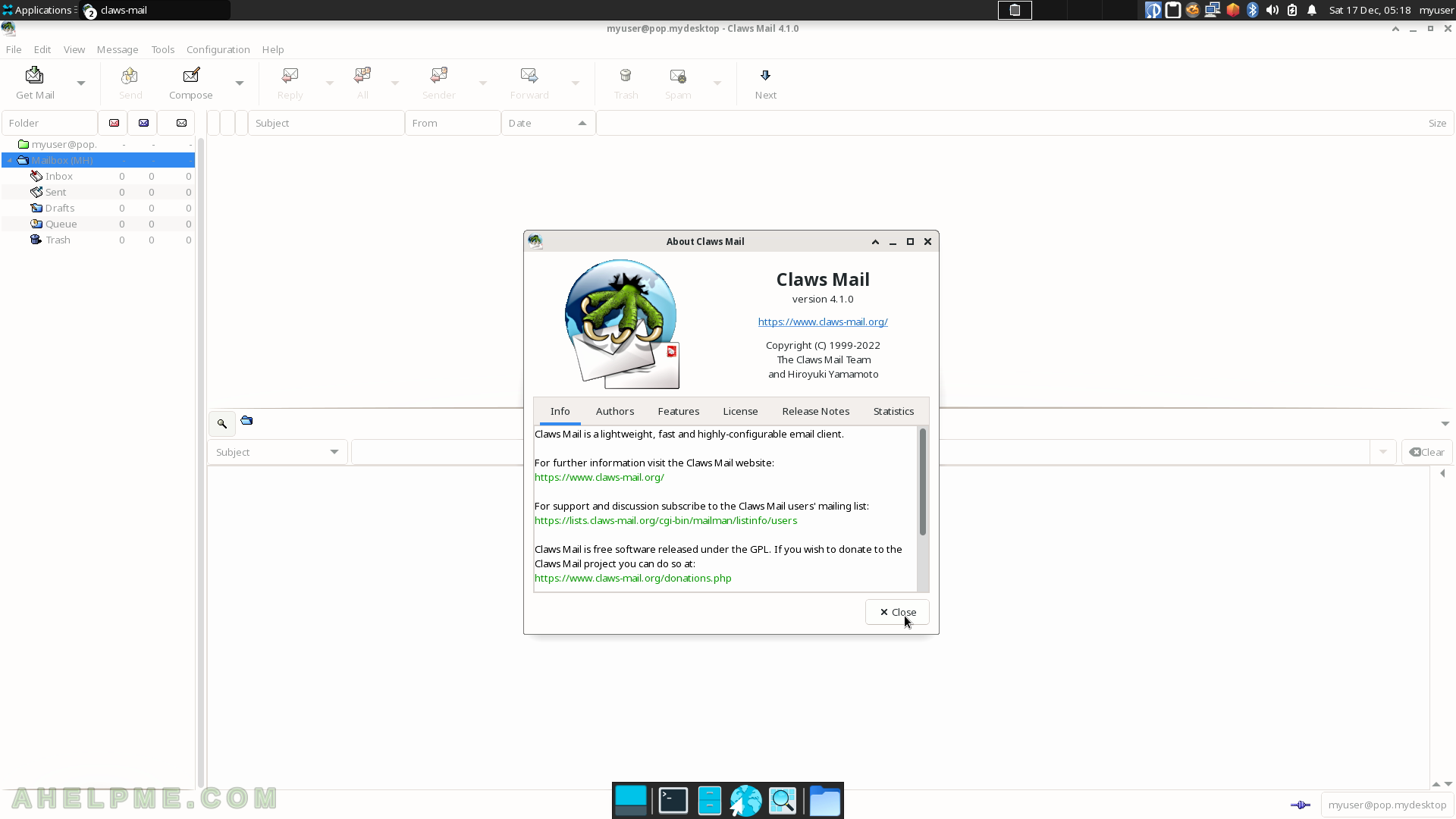This screenshot has width=1456, height=819.
Task: Select the Queue folder
Action: pos(98,224)
